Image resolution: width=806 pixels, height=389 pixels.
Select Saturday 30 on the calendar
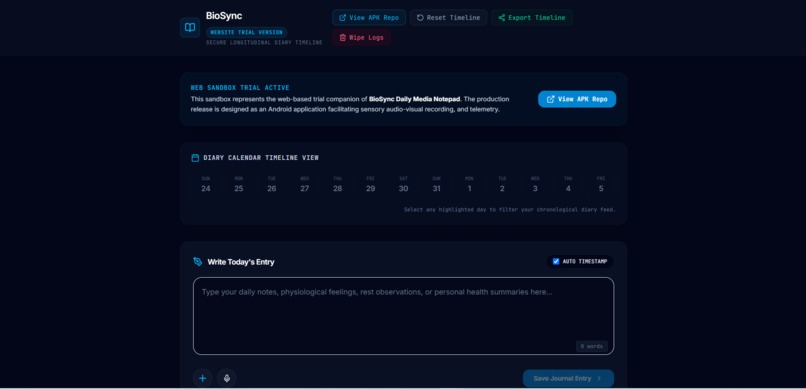point(404,184)
